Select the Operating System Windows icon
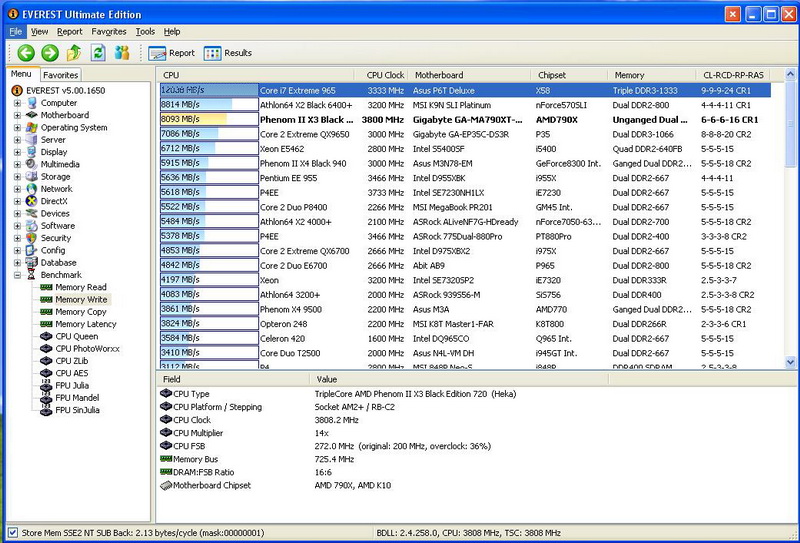This screenshot has height=543, width=800. click(x=32, y=127)
